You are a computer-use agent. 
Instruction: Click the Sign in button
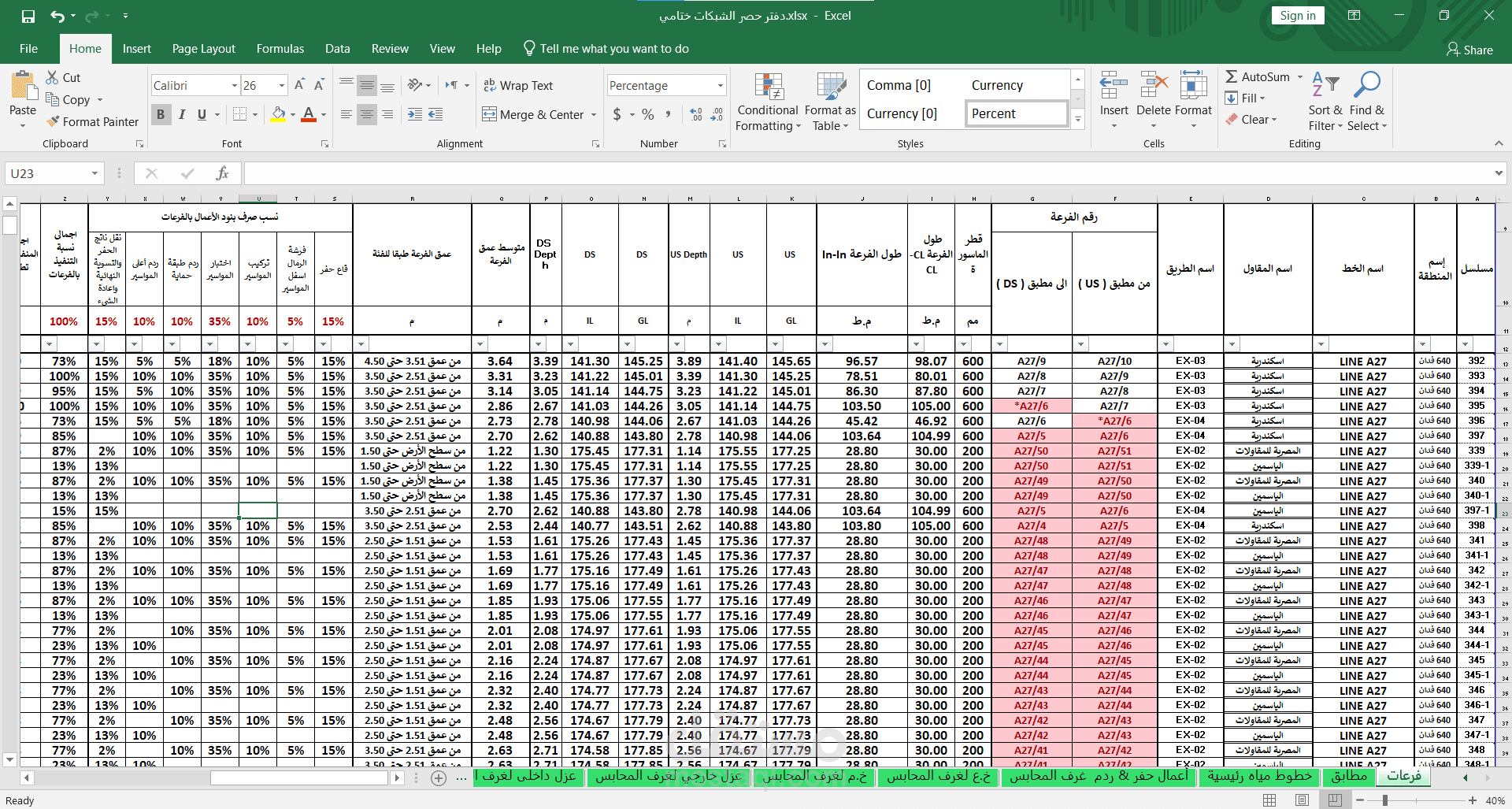(x=1297, y=16)
